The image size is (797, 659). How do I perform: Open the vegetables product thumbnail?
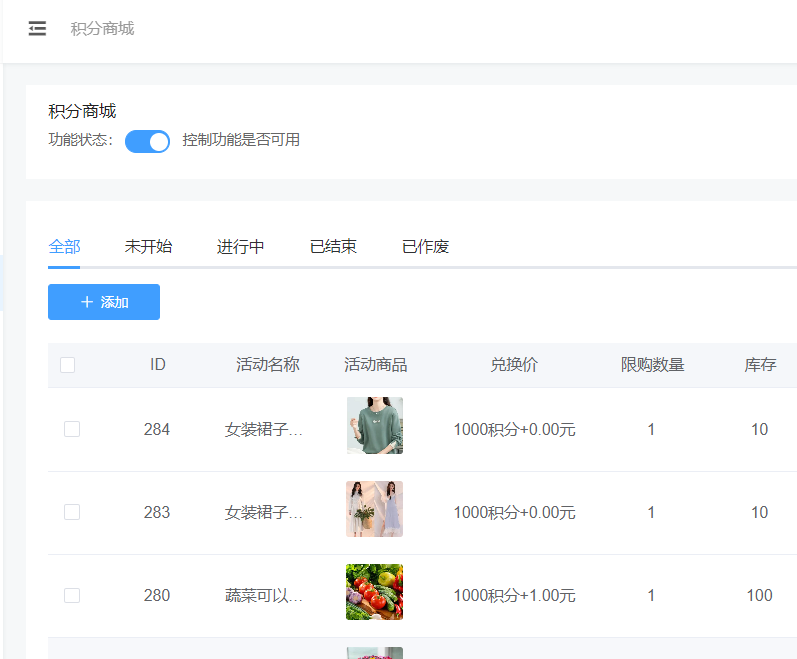tap(375, 592)
